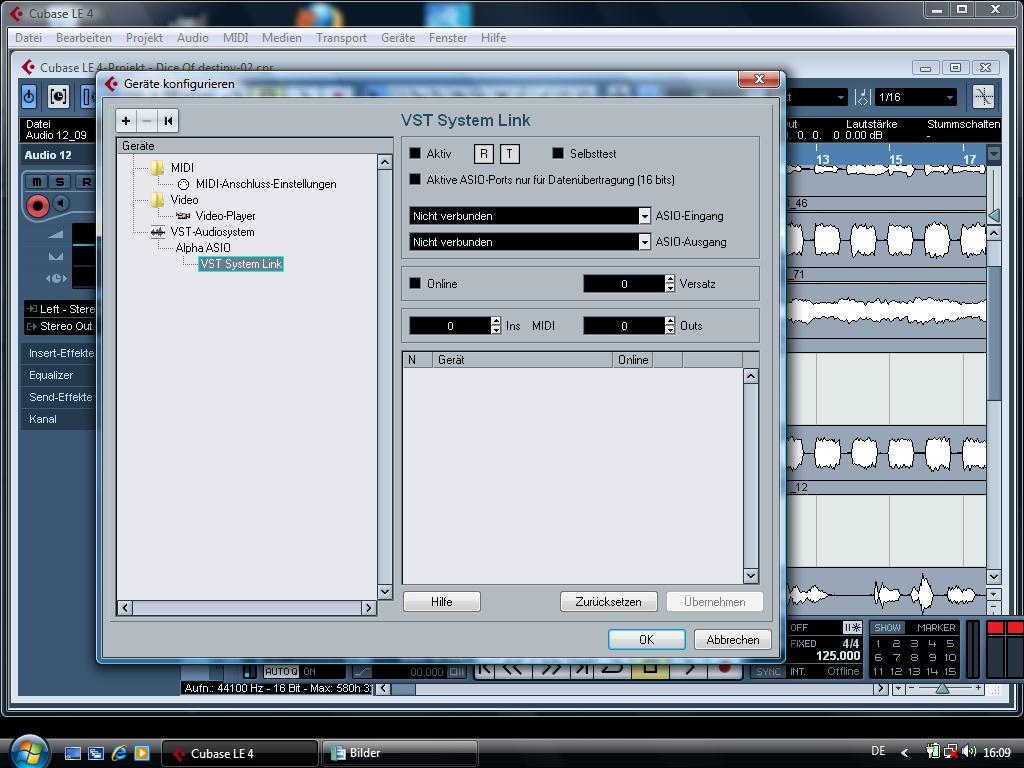Click the Versatz value stepper arrows
This screenshot has width=1024, height=768.
click(669, 283)
